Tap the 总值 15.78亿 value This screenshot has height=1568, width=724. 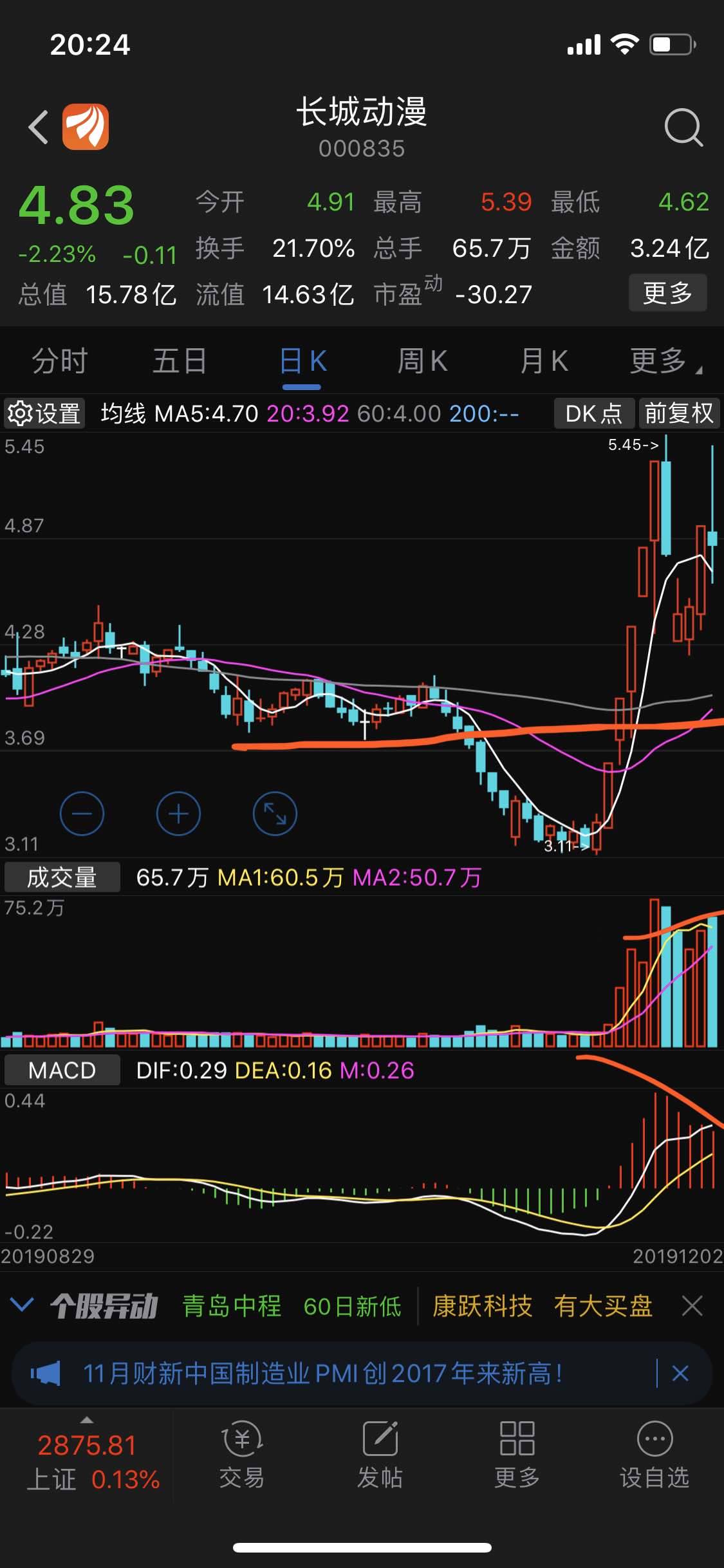tap(98, 294)
